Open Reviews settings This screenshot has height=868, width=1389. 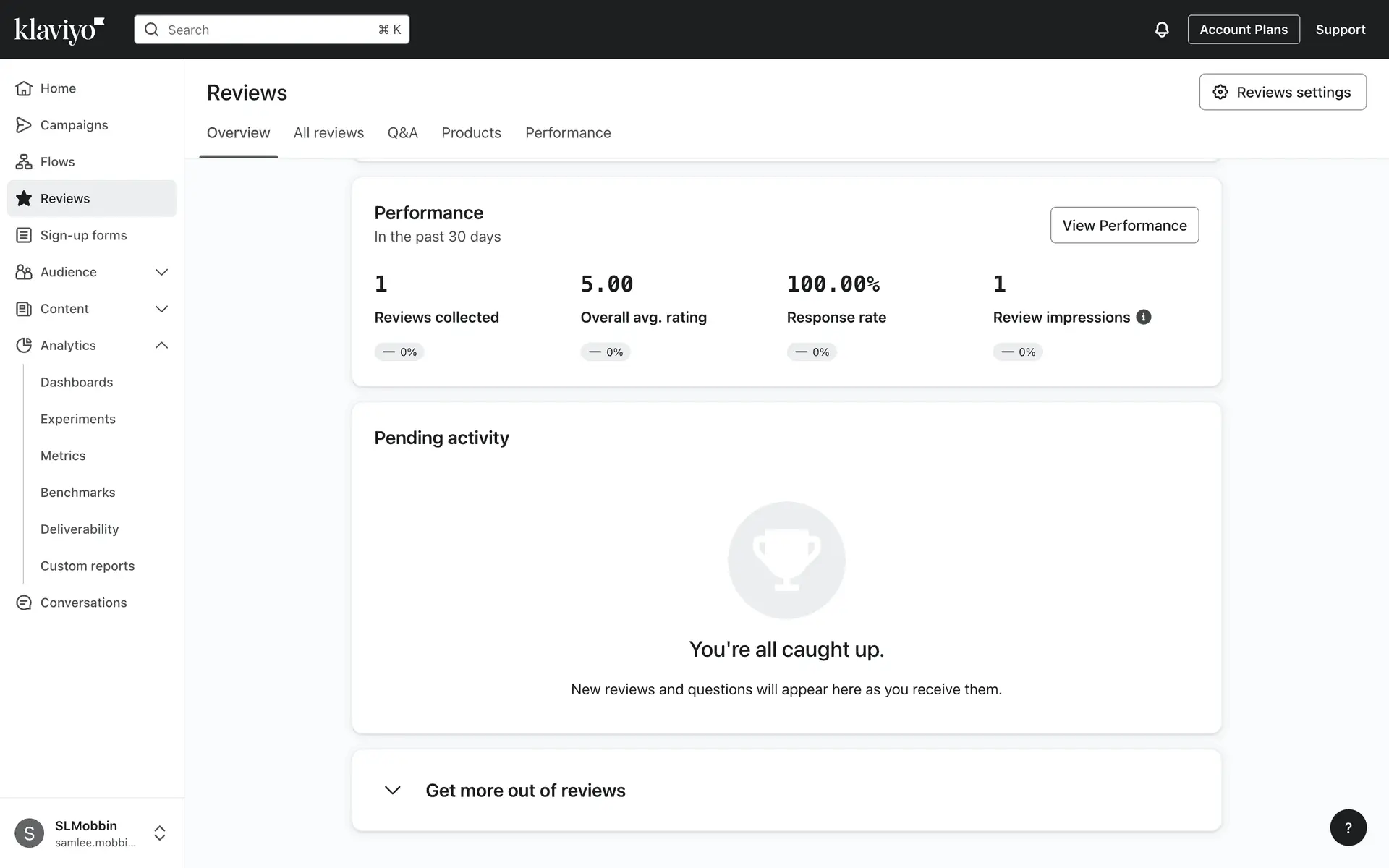[1282, 92]
